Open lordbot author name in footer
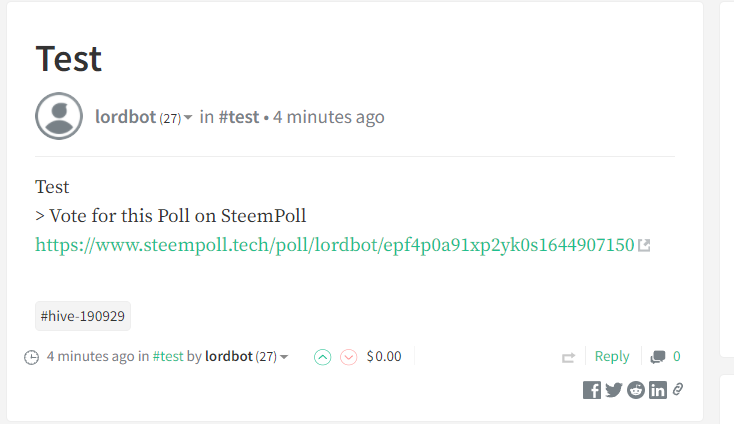734x424 pixels. coord(229,357)
